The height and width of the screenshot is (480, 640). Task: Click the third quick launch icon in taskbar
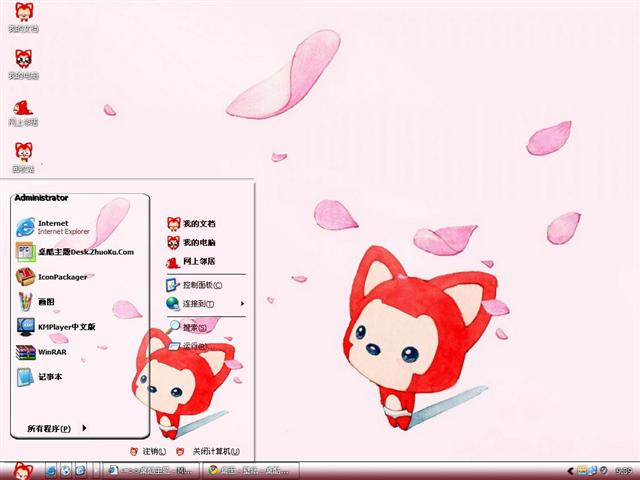(x=80, y=471)
